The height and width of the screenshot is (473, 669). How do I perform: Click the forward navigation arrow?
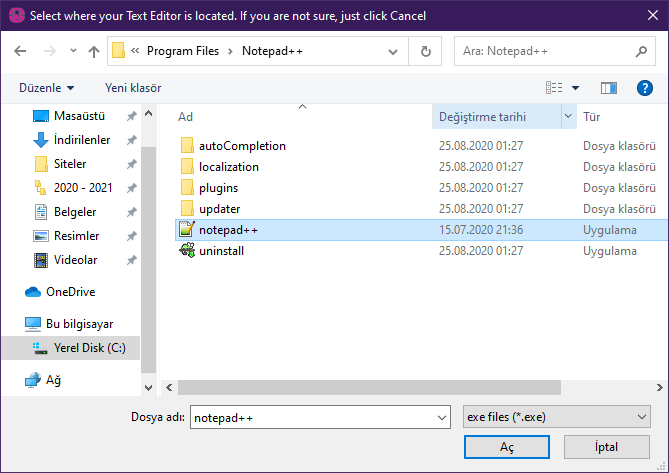point(50,52)
